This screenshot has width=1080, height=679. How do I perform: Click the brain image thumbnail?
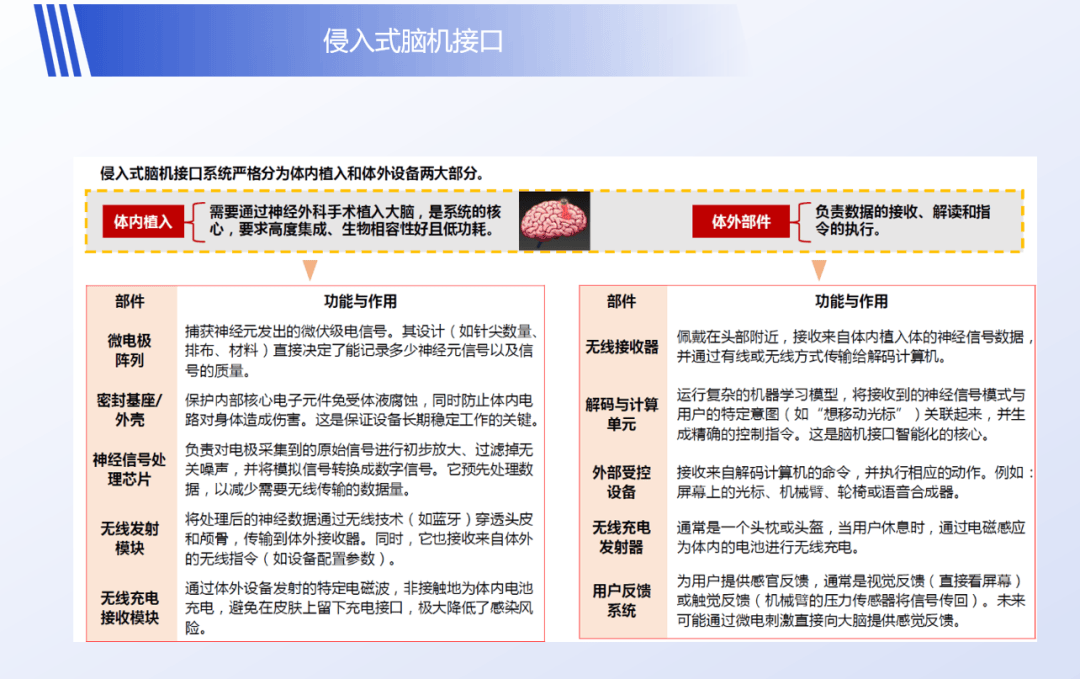[554, 220]
